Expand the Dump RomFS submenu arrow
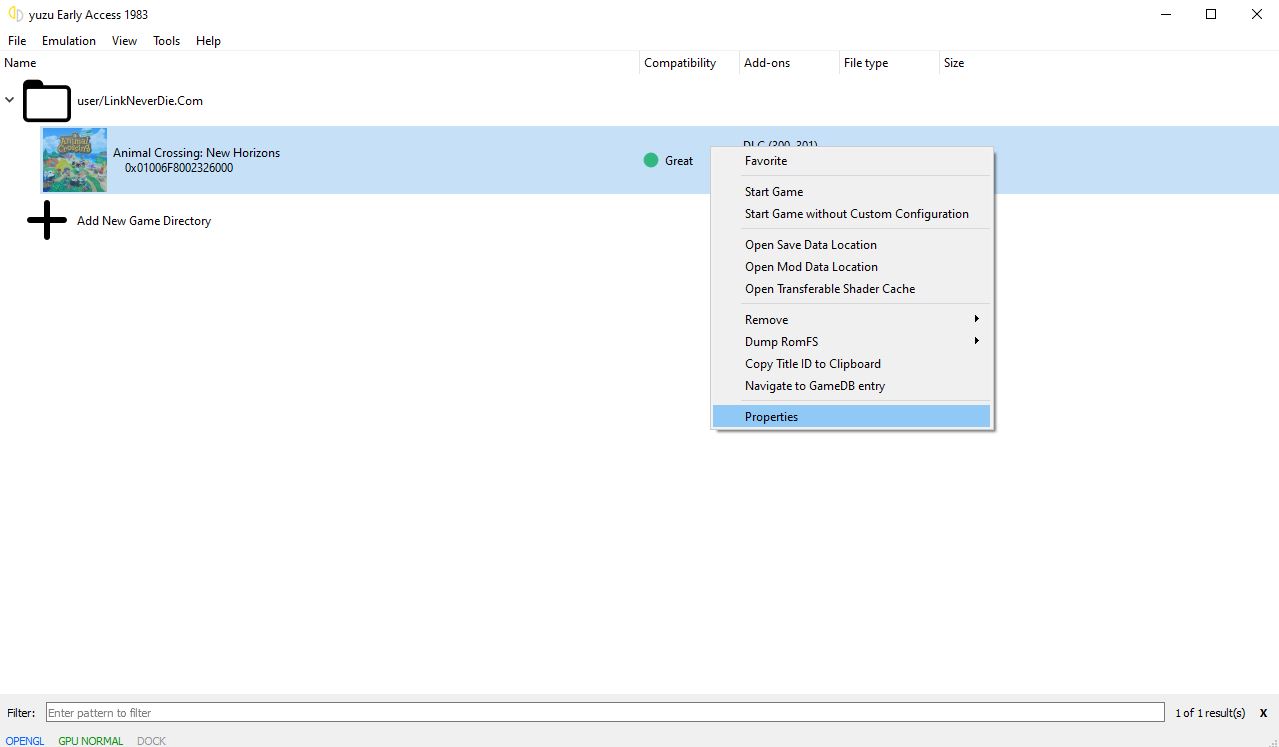This screenshot has height=747, width=1279. 976,341
